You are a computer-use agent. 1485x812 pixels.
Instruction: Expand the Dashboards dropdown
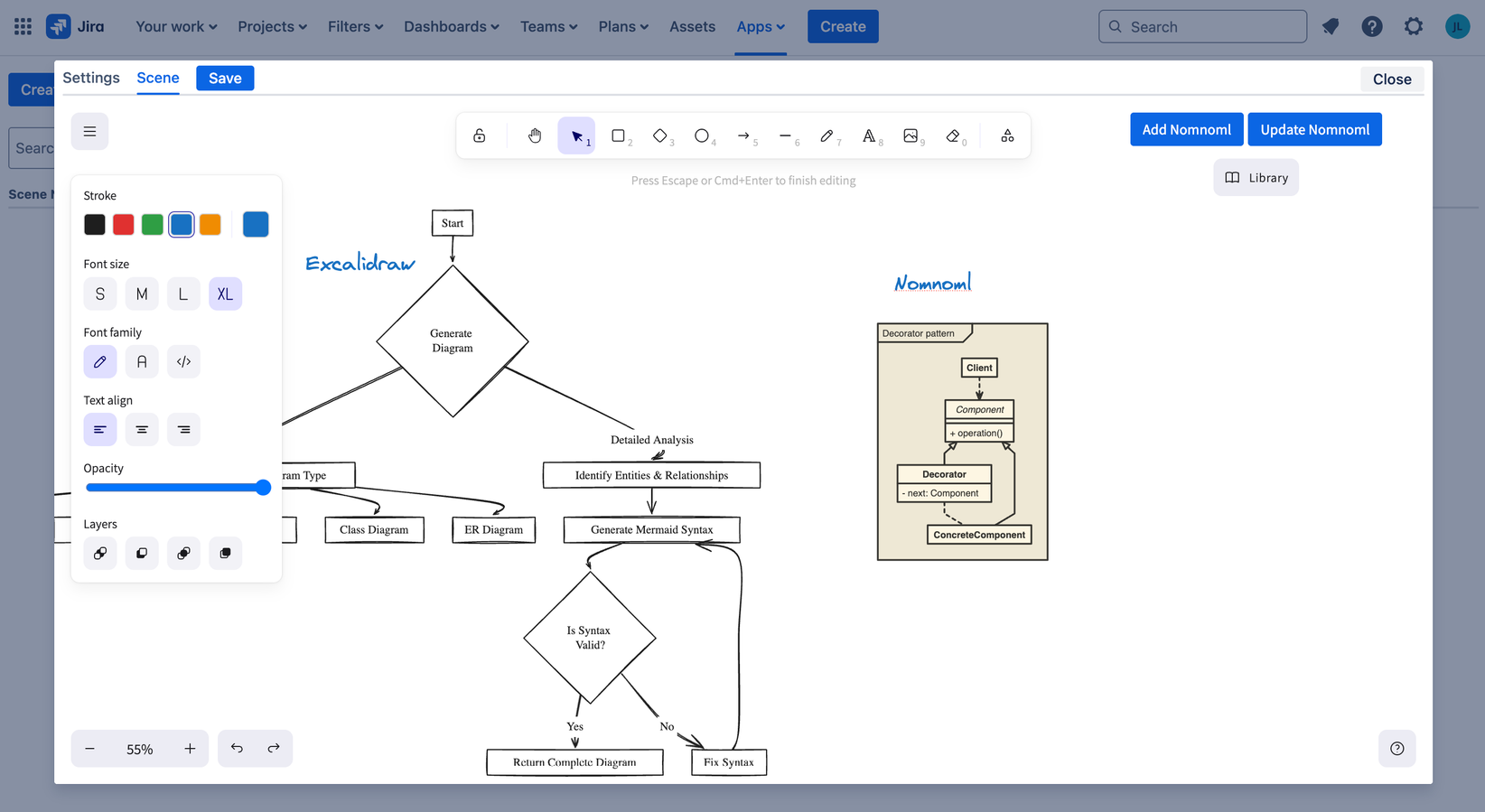coord(451,26)
